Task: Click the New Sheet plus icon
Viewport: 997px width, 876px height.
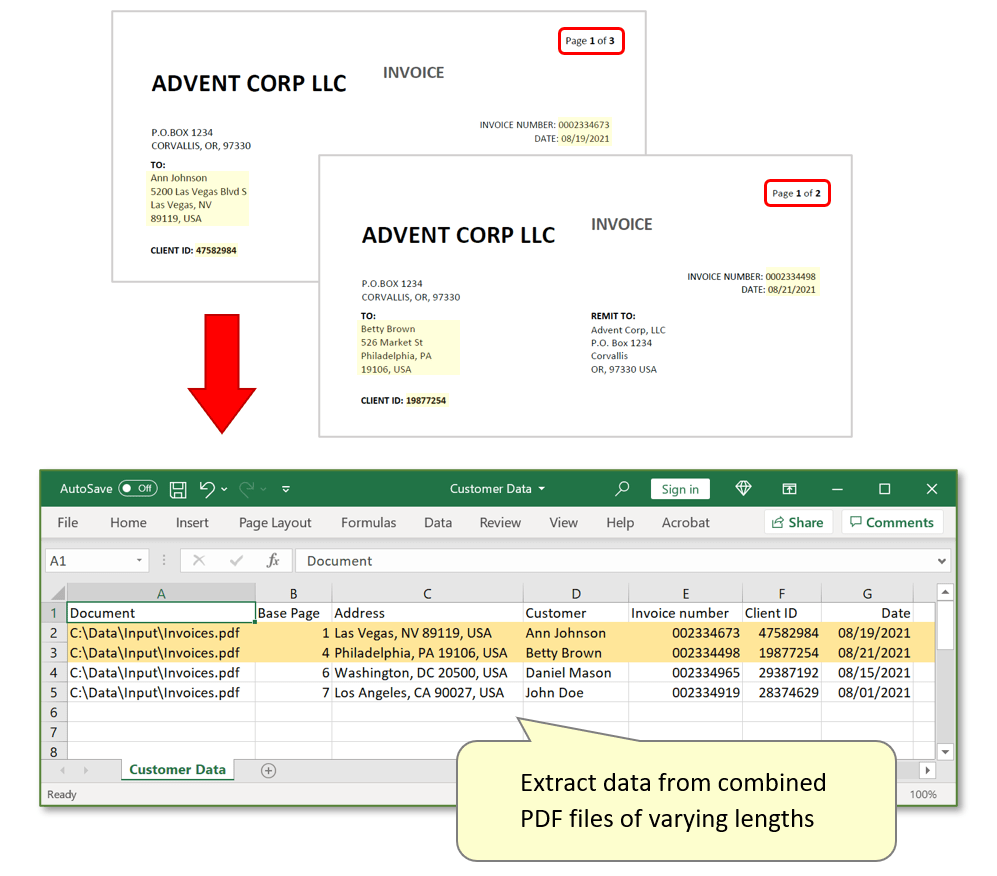Action: 268,770
